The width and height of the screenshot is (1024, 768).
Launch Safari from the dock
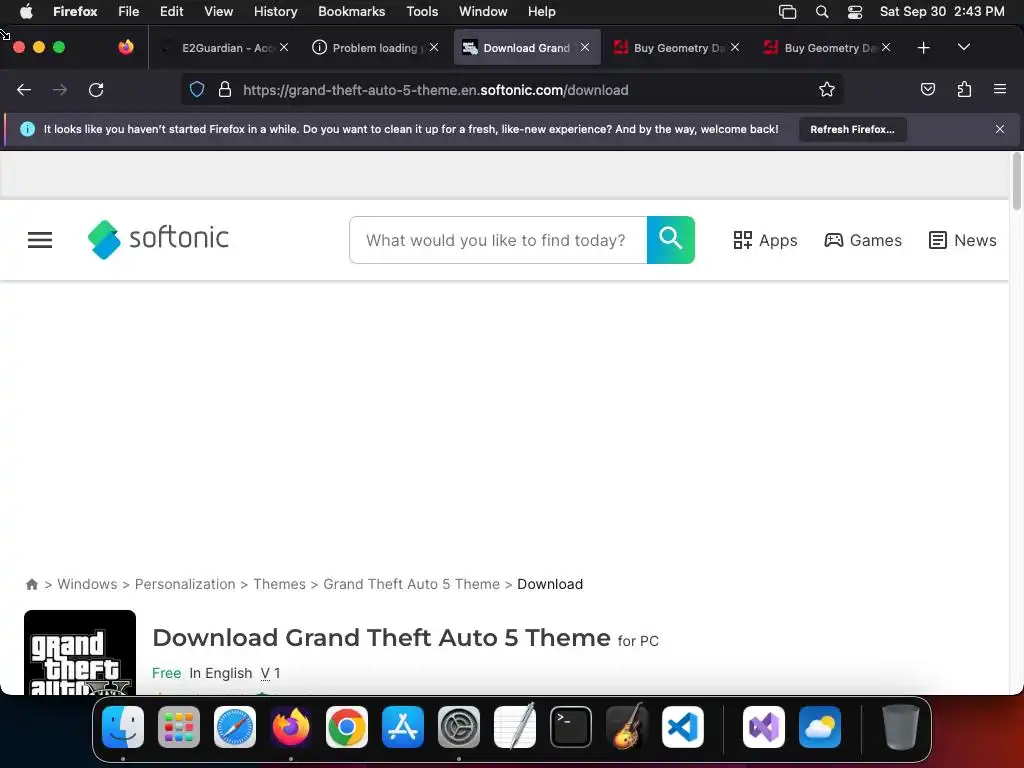(235, 727)
